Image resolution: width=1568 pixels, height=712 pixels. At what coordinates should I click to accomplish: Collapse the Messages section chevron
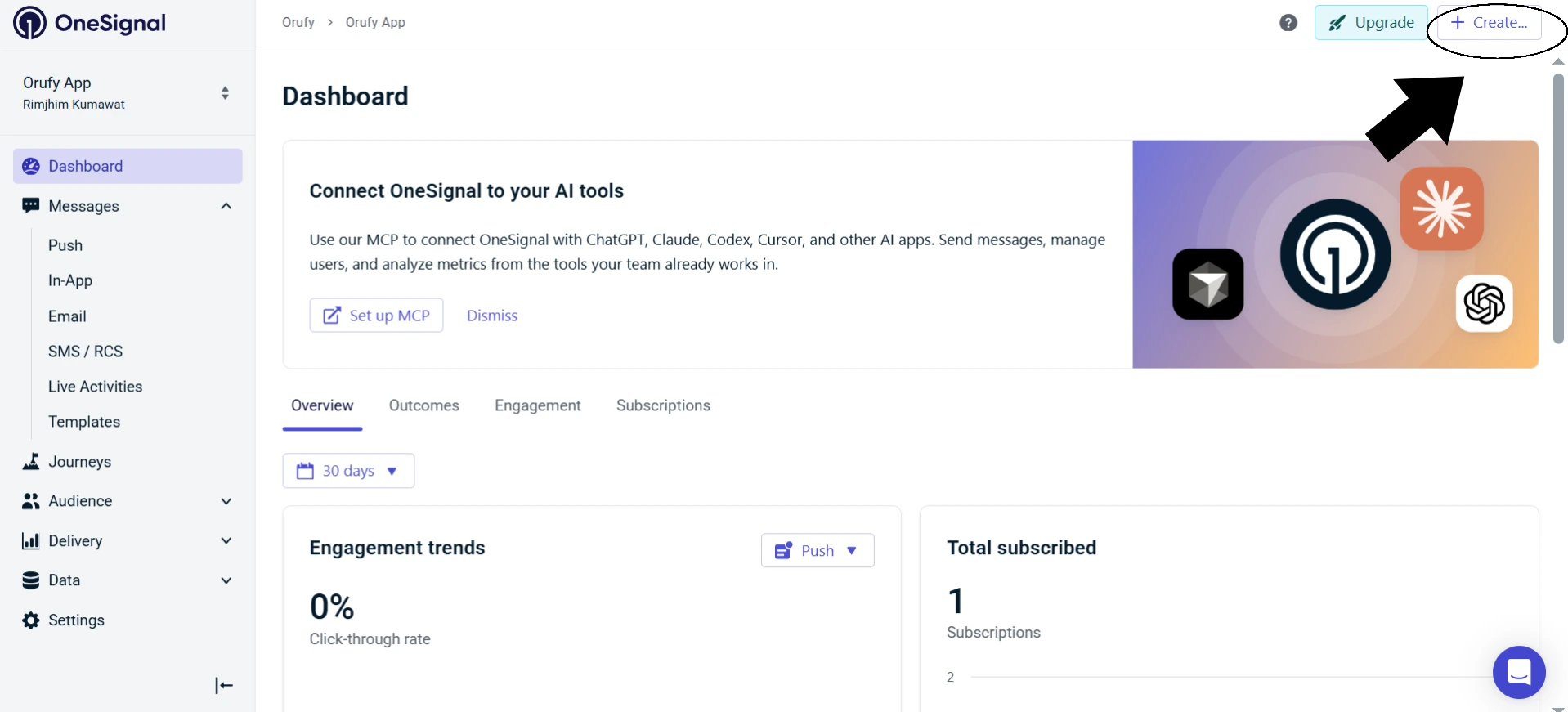226,206
